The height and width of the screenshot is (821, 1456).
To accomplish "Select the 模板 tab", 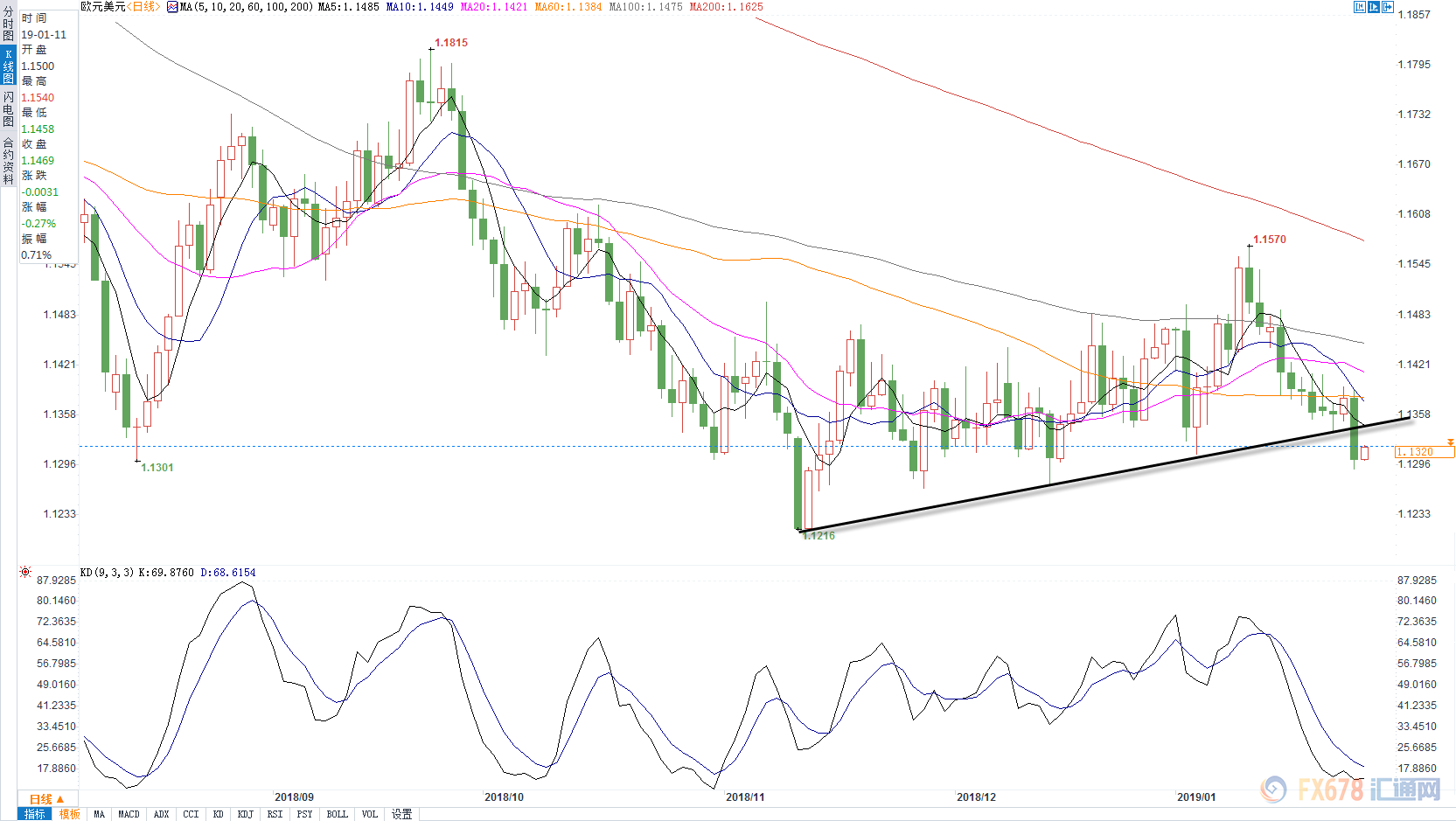I will (69, 814).
